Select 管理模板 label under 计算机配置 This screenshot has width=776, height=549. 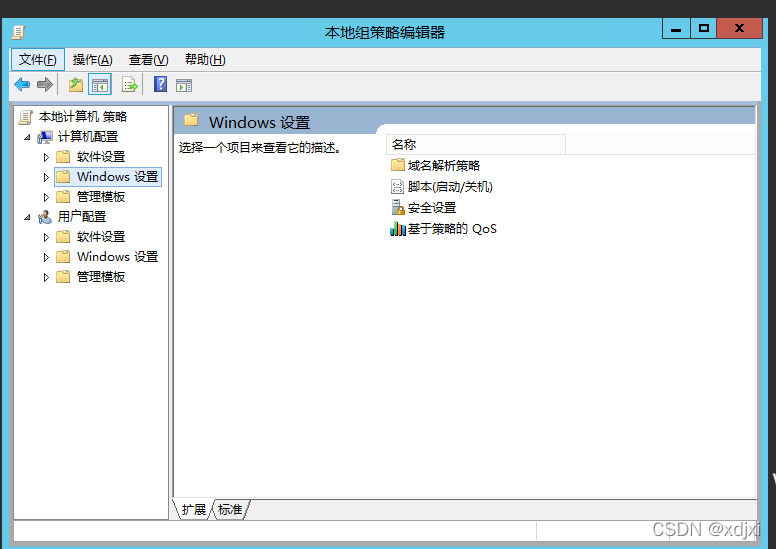tap(101, 197)
